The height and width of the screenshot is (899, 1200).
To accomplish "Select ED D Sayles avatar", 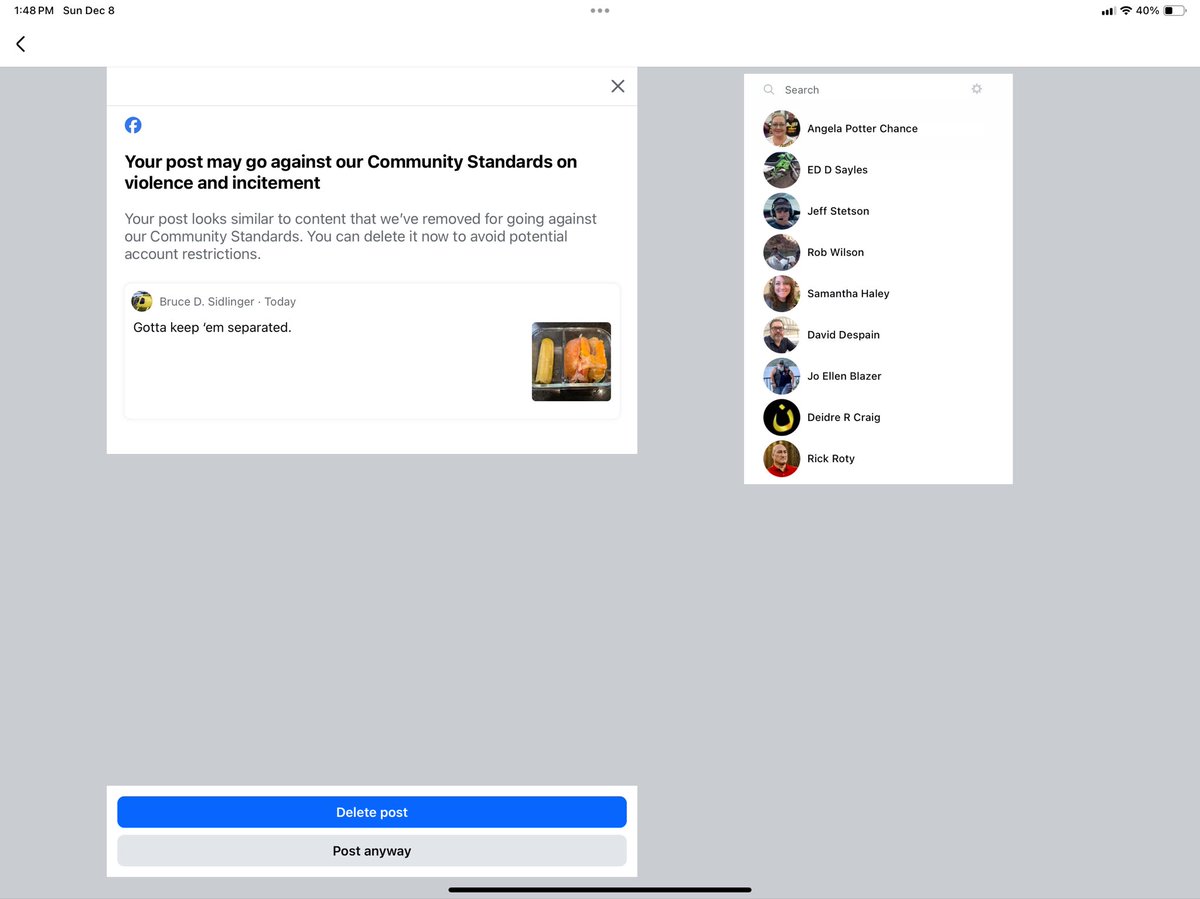I will pyautogui.click(x=781, y=170).
